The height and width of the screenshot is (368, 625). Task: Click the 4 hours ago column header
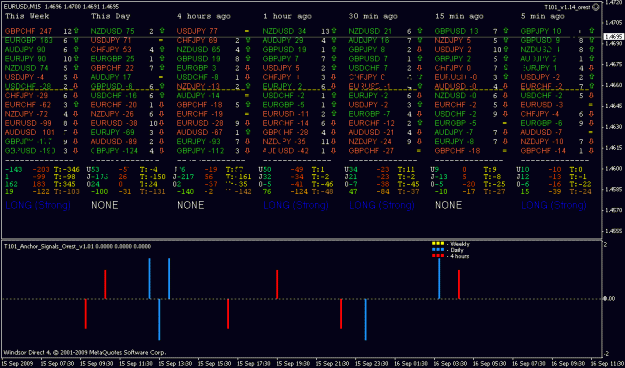(x=203, y=17)
